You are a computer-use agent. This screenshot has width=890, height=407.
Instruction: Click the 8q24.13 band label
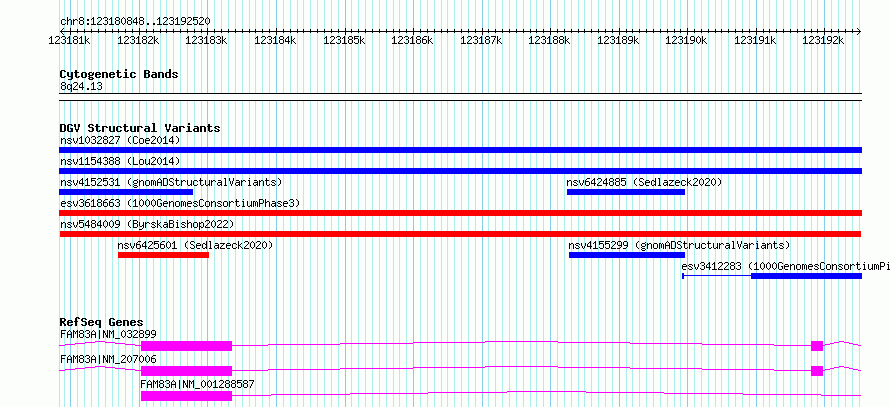(x=82, y=86)
